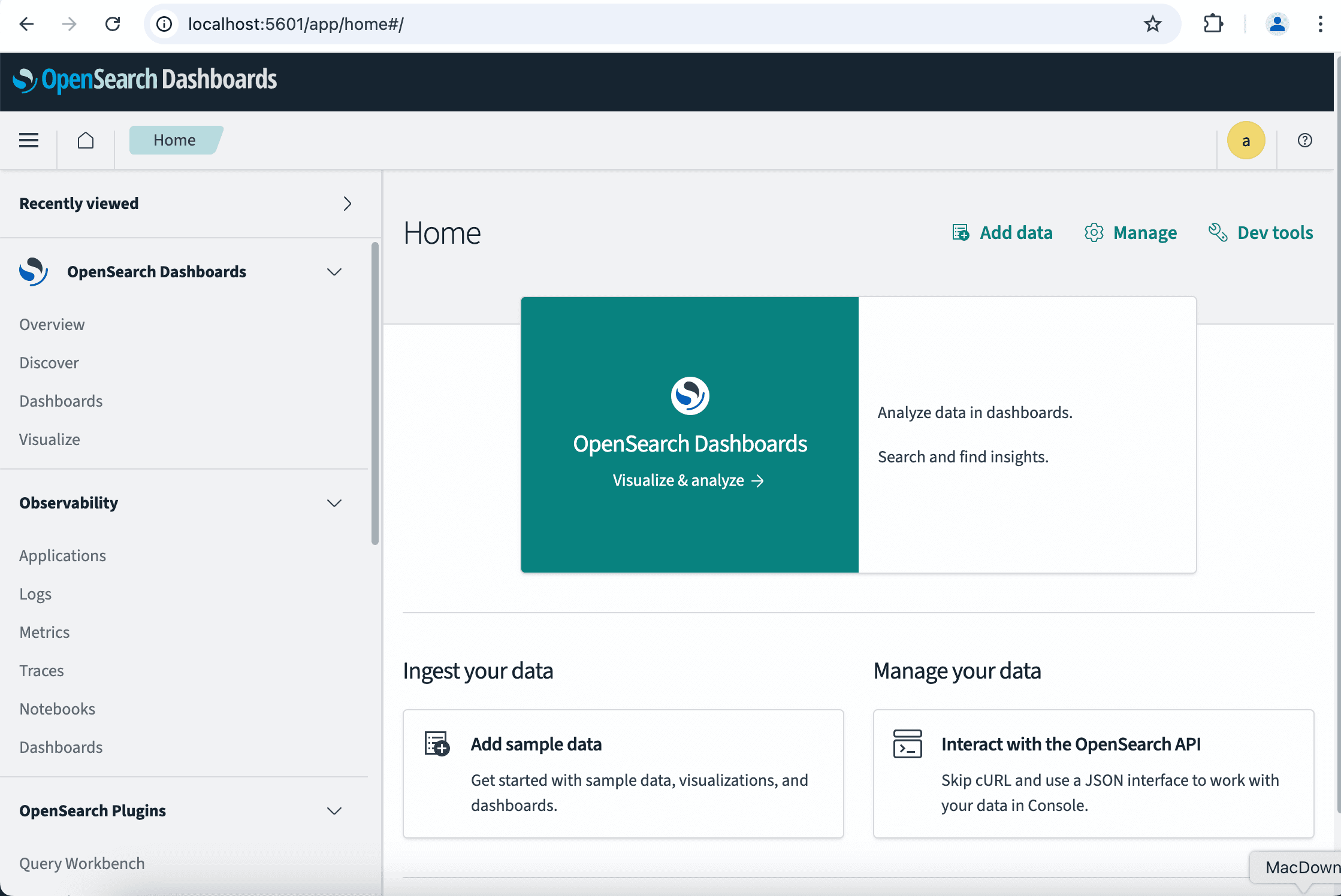Reload the page with the refresh icon

(113, 24)
